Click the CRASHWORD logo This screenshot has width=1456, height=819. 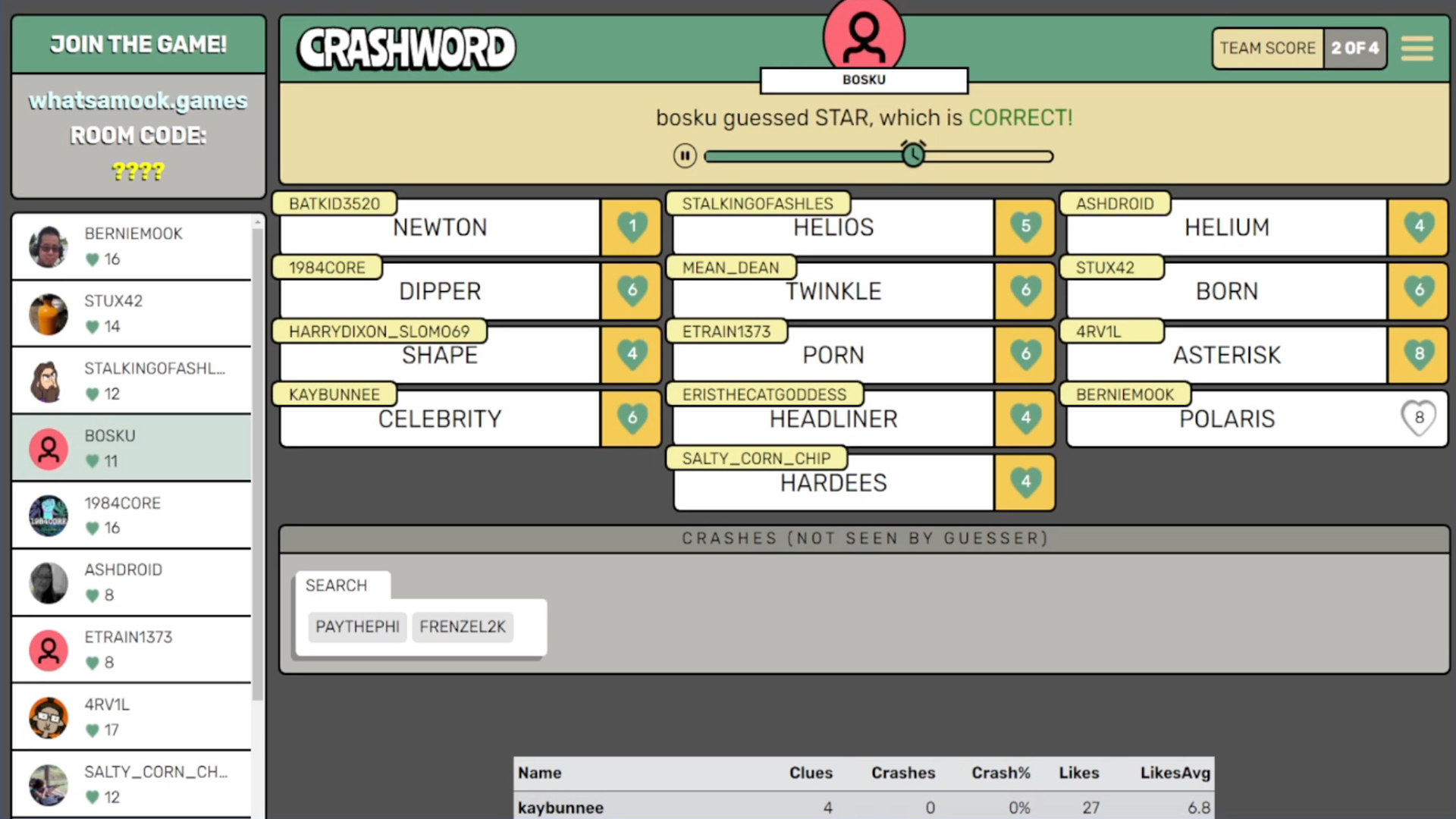(x=406, y=48)
